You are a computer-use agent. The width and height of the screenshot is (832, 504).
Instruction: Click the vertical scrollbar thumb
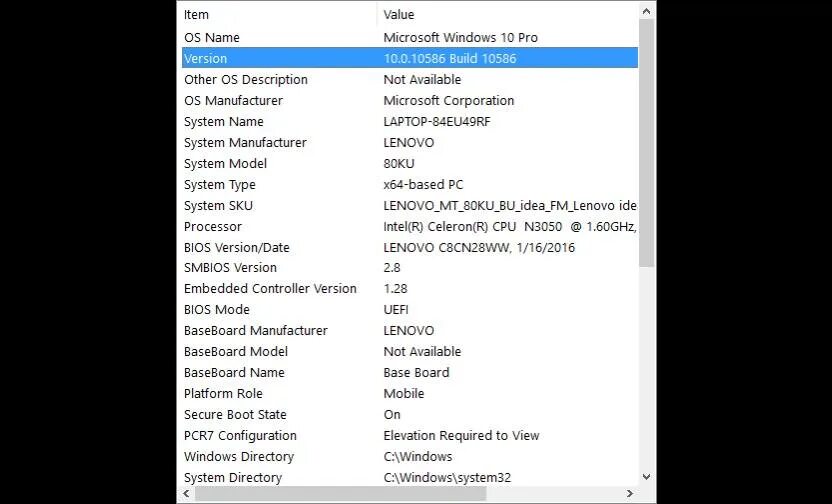click(x=646, y=143)
